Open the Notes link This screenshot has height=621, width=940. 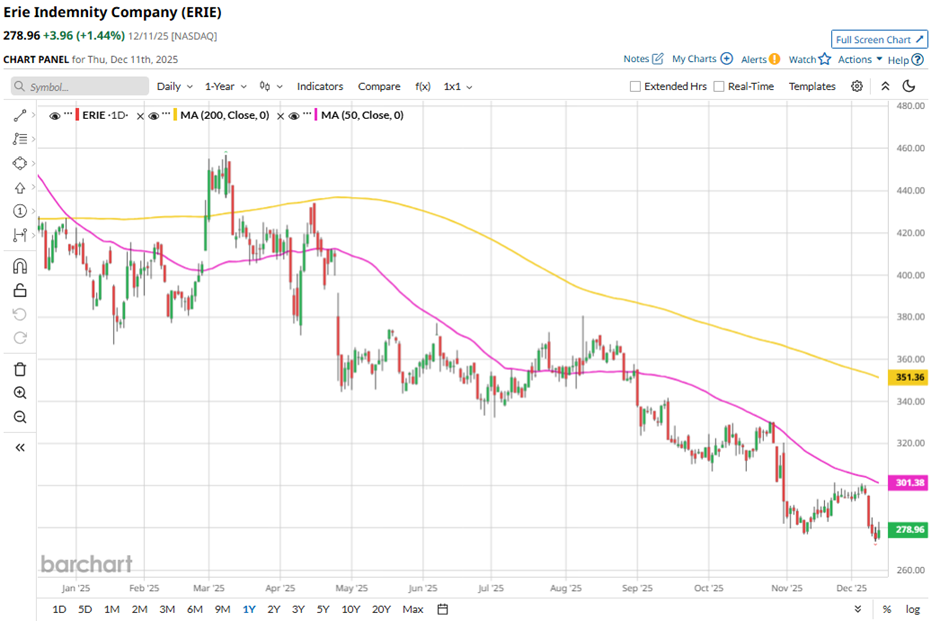pyautogui.click(x=643, y=60)
